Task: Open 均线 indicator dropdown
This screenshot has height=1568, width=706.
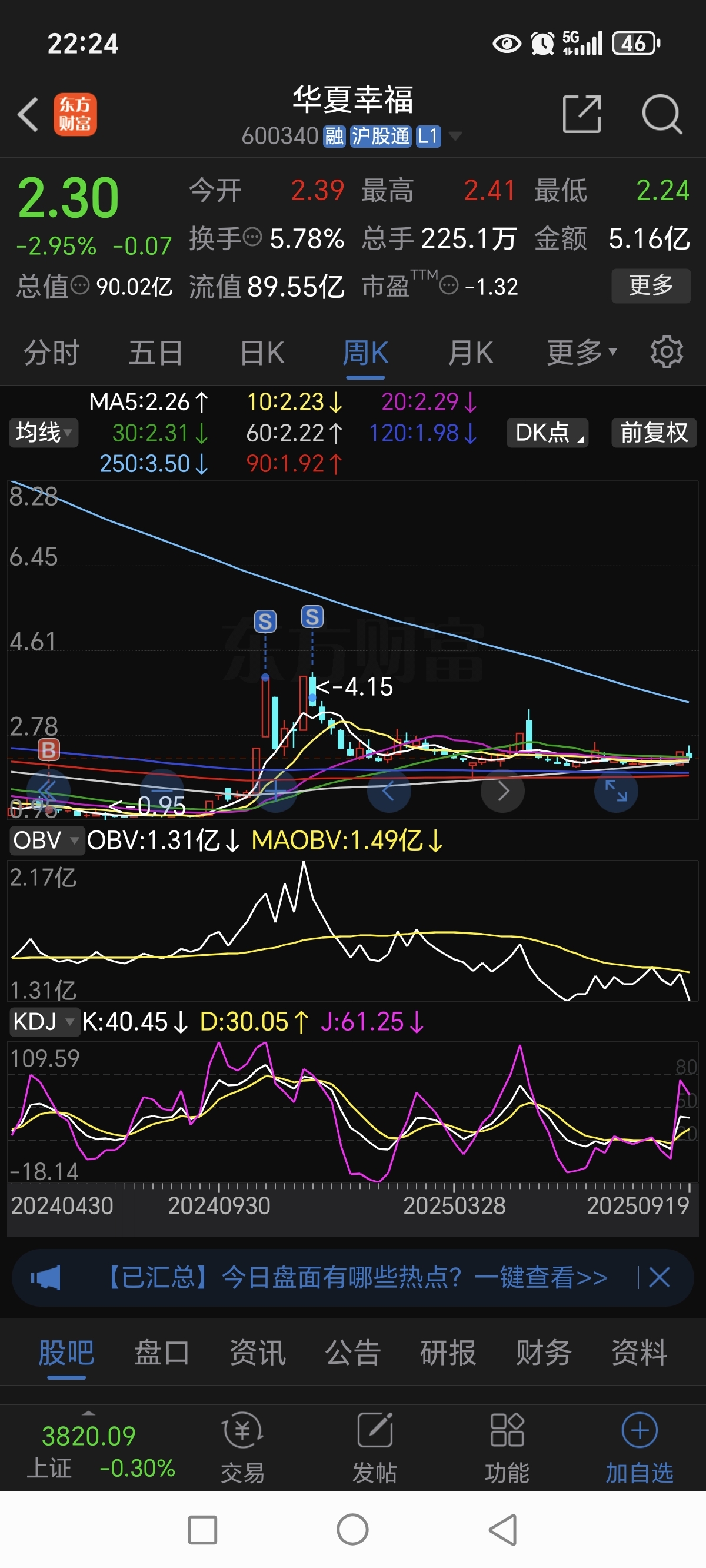Action: [44, 433]
